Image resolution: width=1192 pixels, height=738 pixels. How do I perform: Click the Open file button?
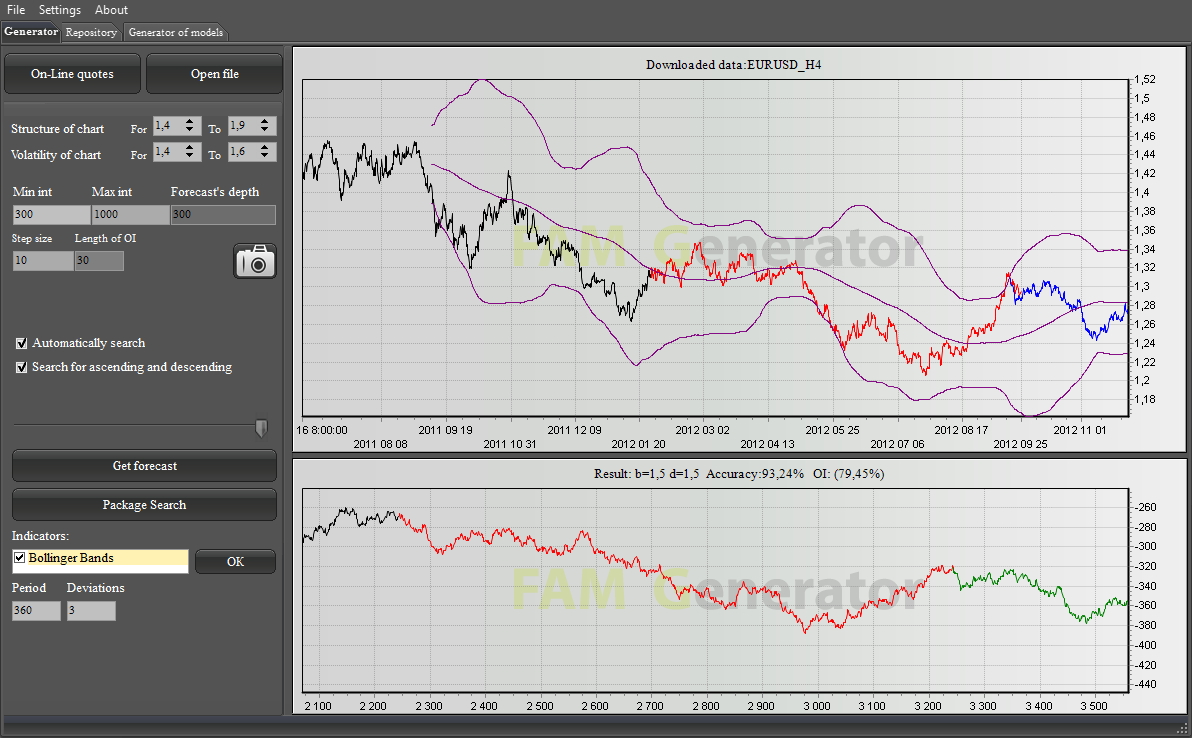pyautogui.click(x=214, y=74)
